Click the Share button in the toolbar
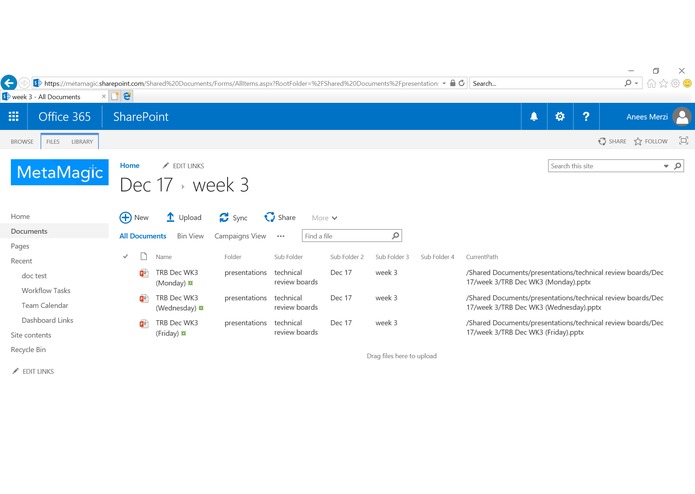Screen dimensions: 695x494 click(280, 218)
